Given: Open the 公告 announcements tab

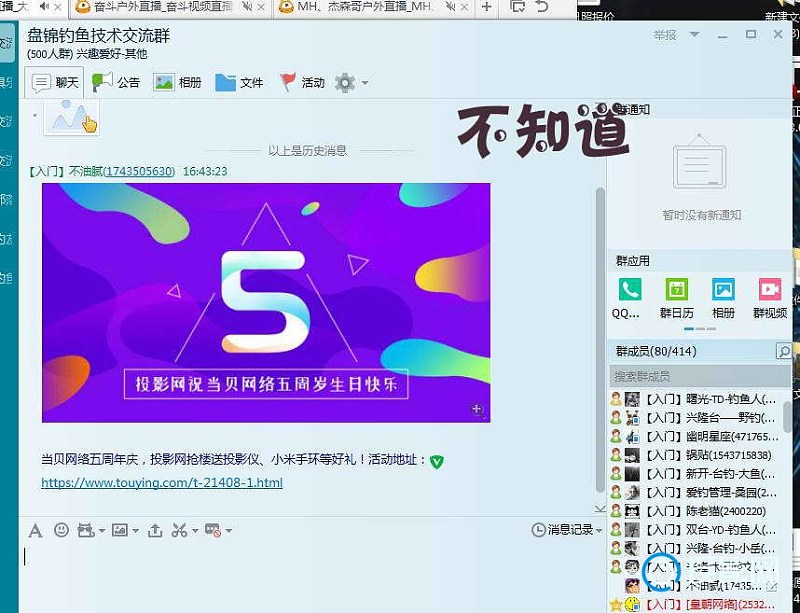Looking at the screenshot, I should tap(115, 82).
